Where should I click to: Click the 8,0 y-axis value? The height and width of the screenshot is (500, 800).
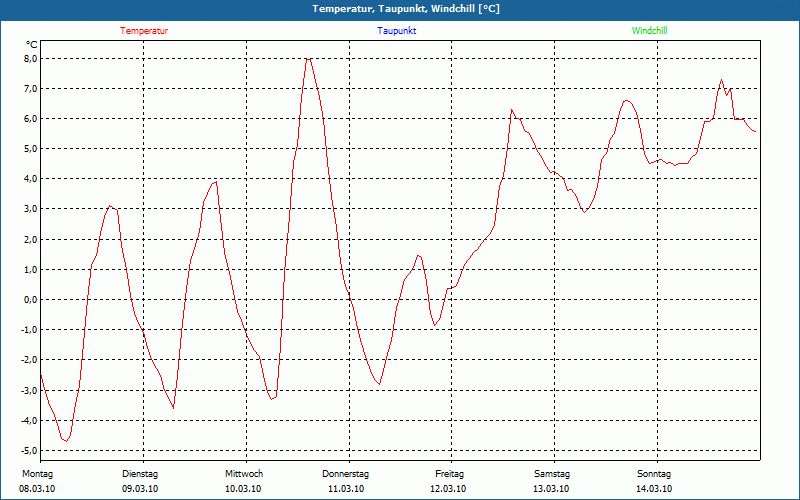click(31, 59)
